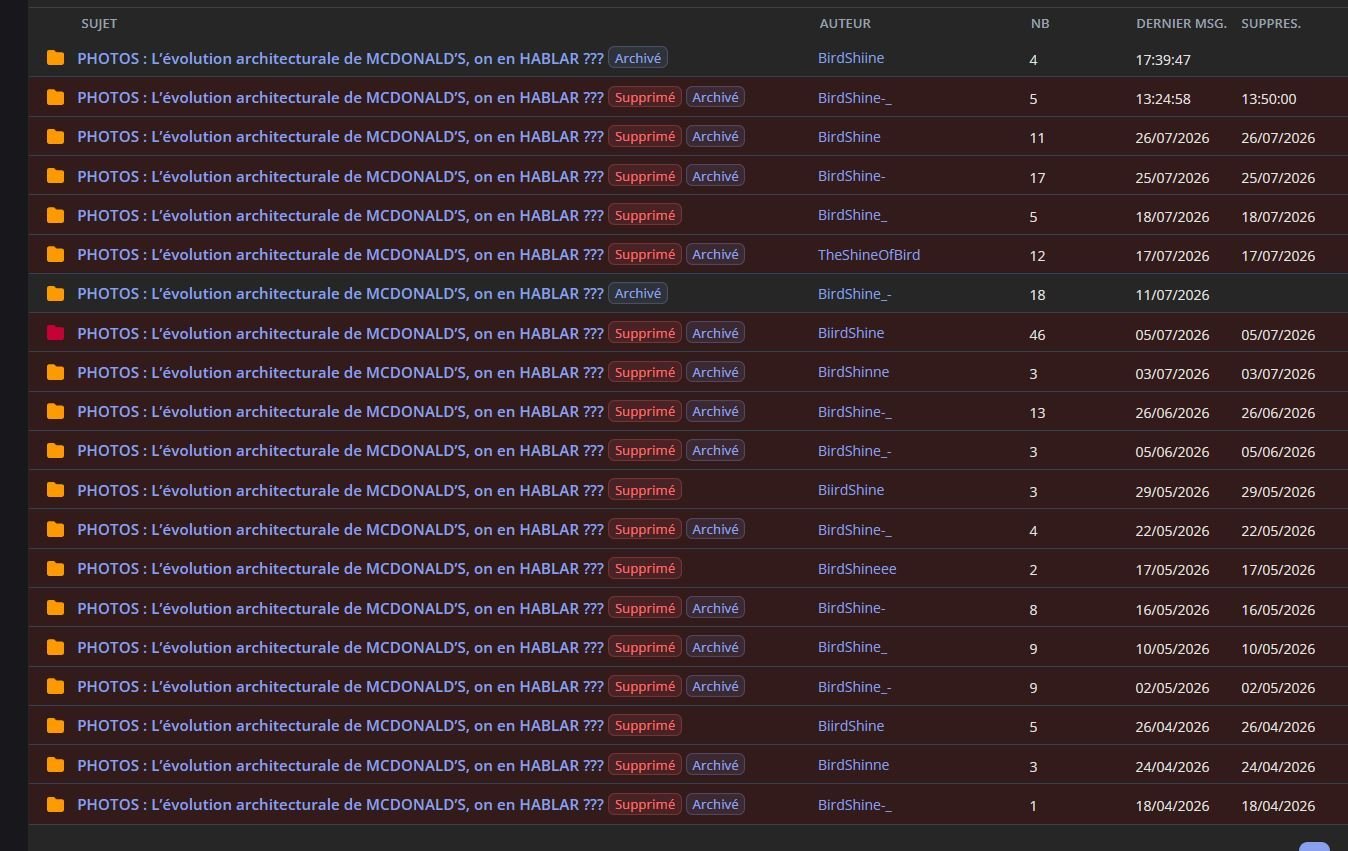Open author BirdShine_ on the 18/07/2026 row

point(852,215)
